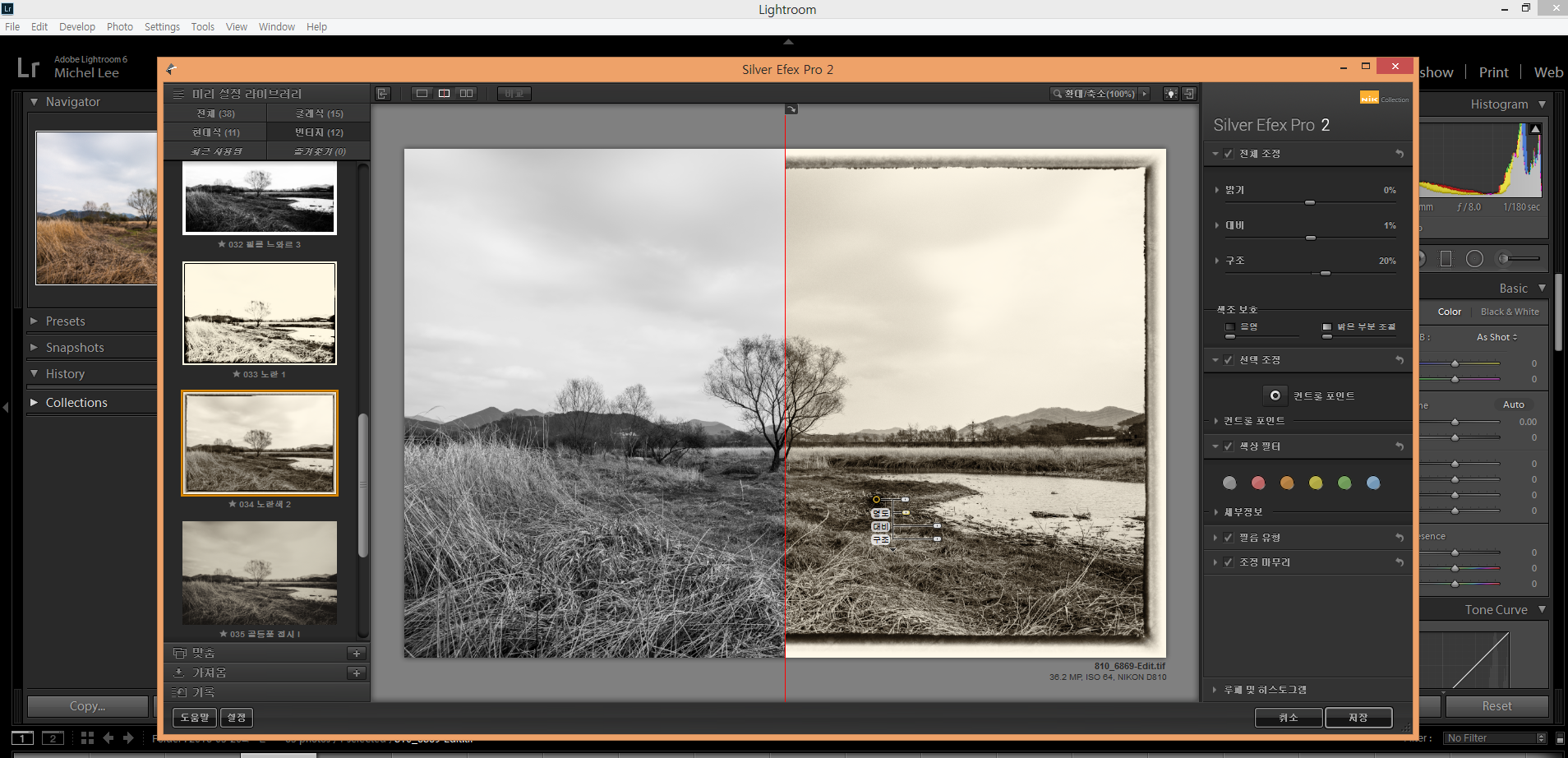Image resolution: width=1568 pixels, height=758 pixels.
Task: Toggle the 색상 필터 checkbox
Action: 1229,446
